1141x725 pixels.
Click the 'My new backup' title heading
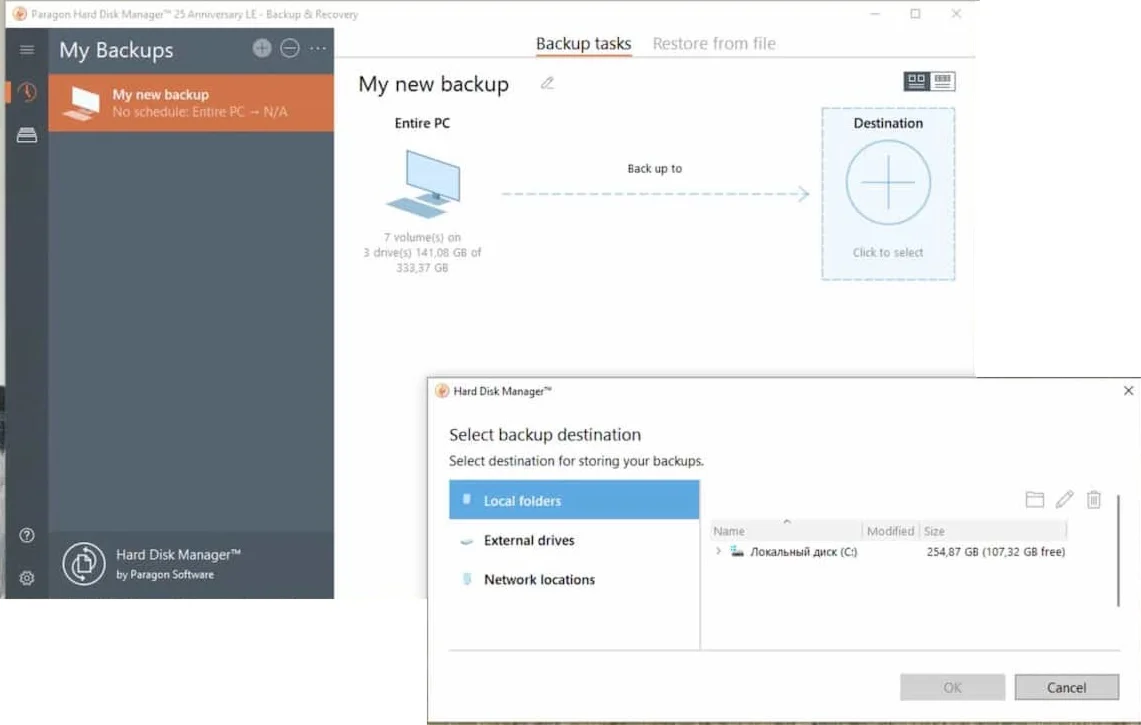[434, 84]
